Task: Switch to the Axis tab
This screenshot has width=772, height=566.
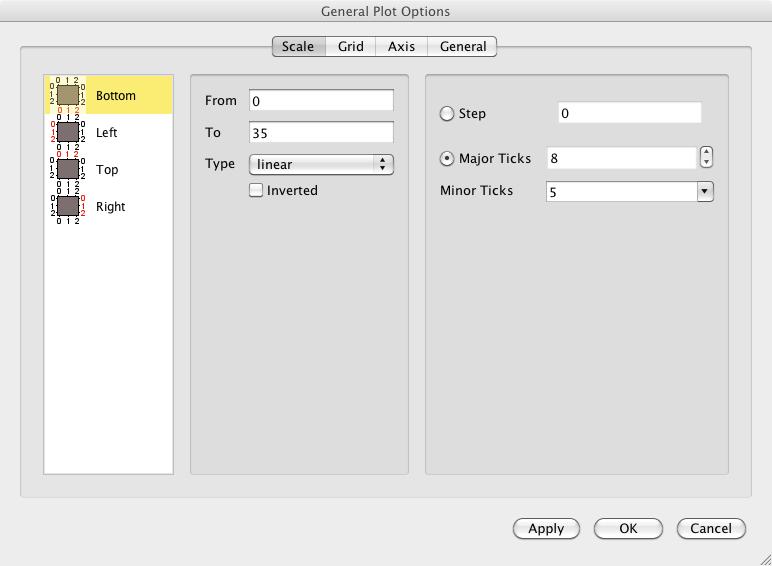Action: (x=402, y=46)
